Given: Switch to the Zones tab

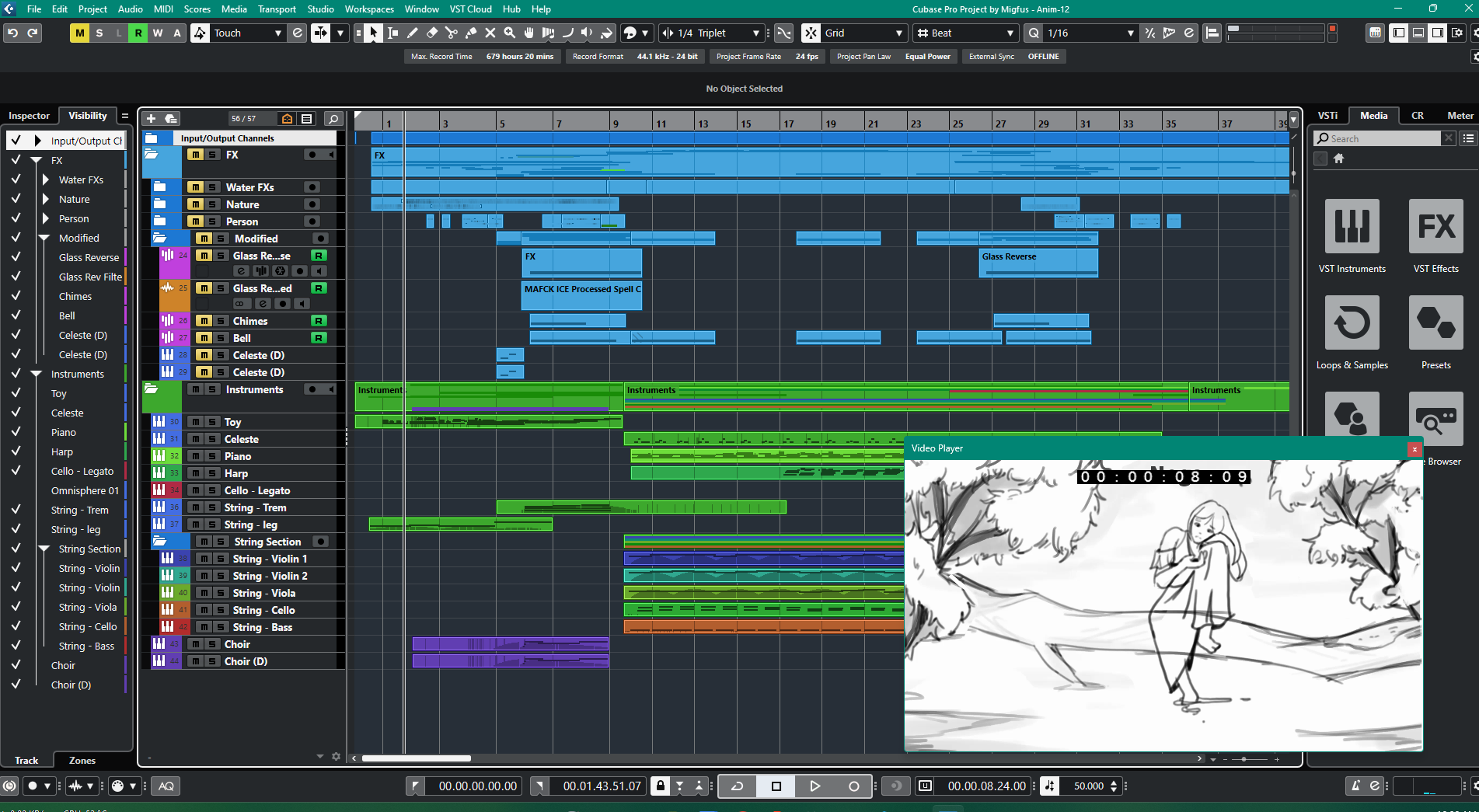Looking at the screenshot, I should point(82,761).
